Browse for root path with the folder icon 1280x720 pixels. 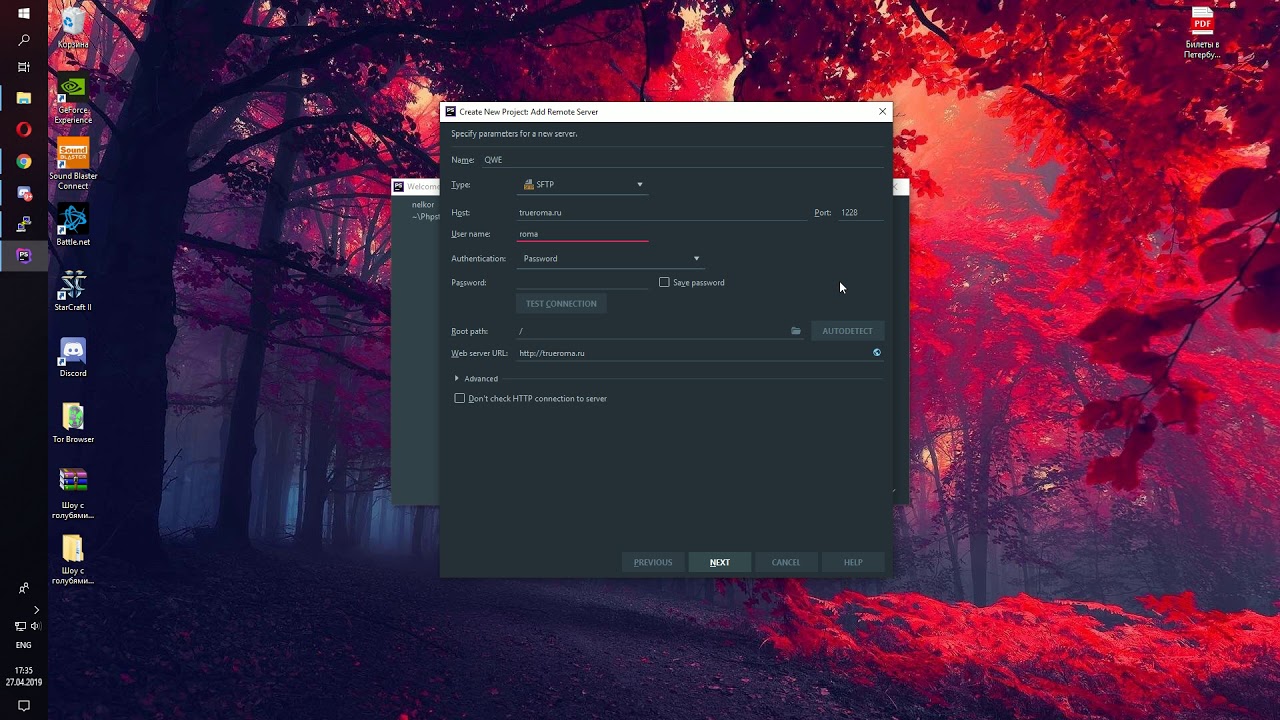pos(796,331)
